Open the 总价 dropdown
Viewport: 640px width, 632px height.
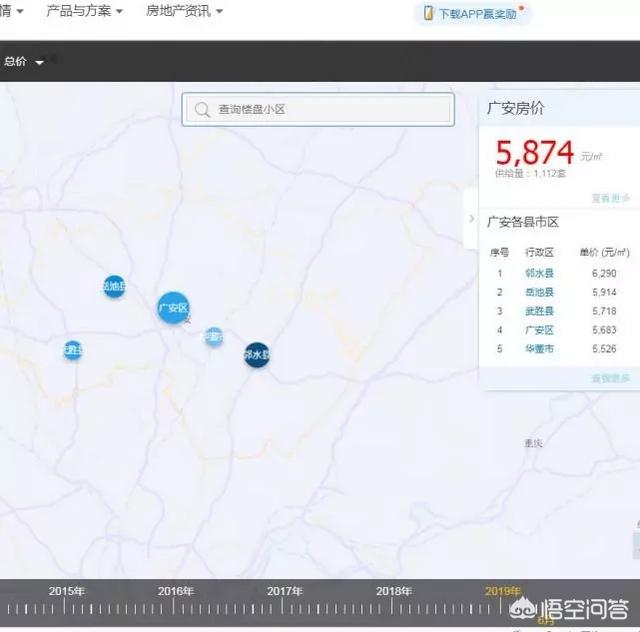click(x=24, y=62)
